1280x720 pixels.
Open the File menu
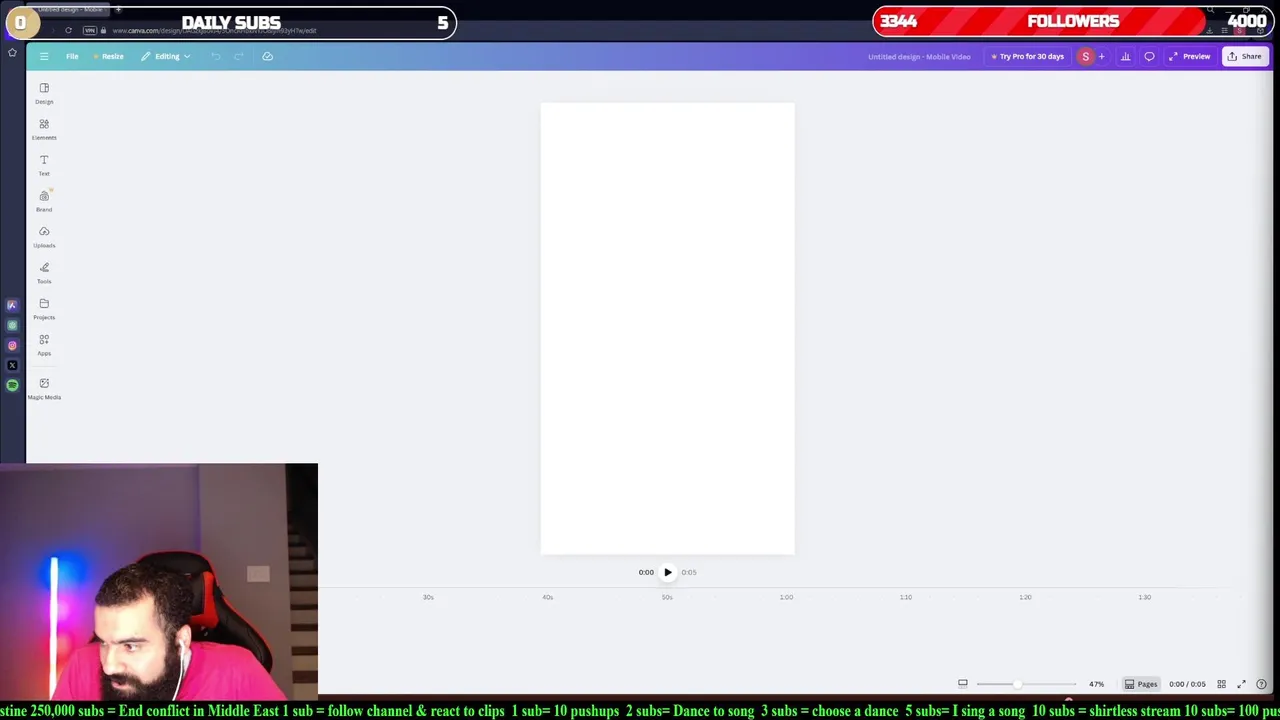(72, 56)
